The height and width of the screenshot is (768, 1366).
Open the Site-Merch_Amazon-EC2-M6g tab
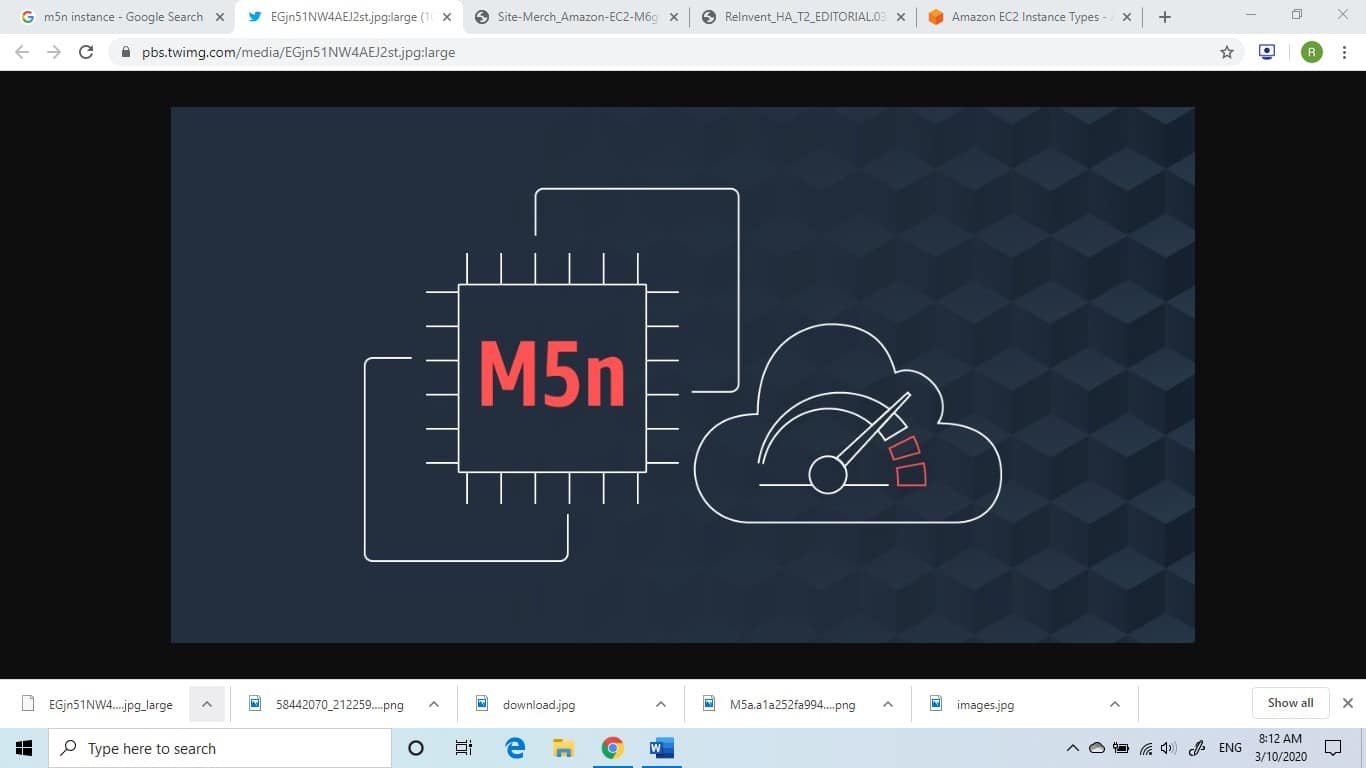[566, 17]
